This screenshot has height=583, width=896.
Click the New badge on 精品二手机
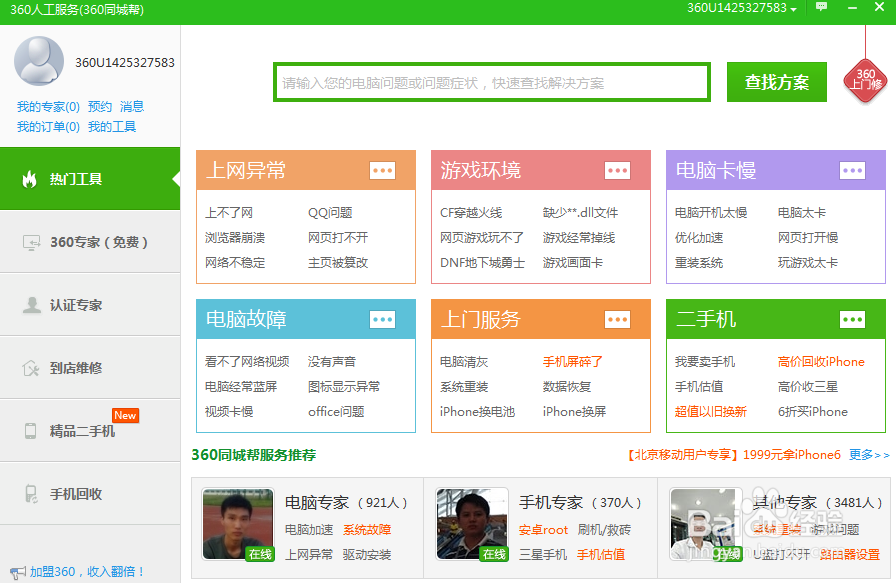pos(125,416)
